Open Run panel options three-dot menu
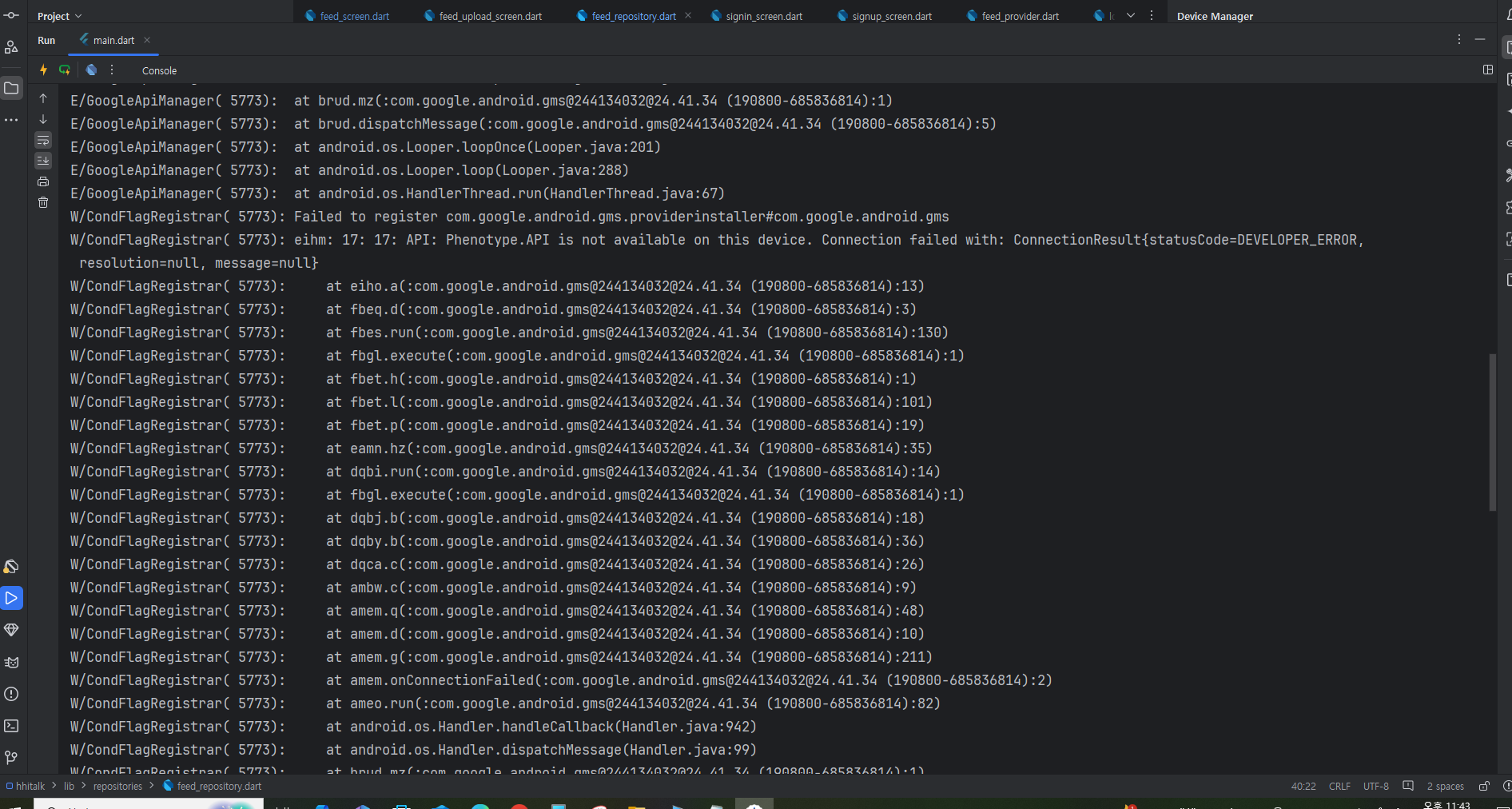The image size is (1512, 809). (1458, 39)
